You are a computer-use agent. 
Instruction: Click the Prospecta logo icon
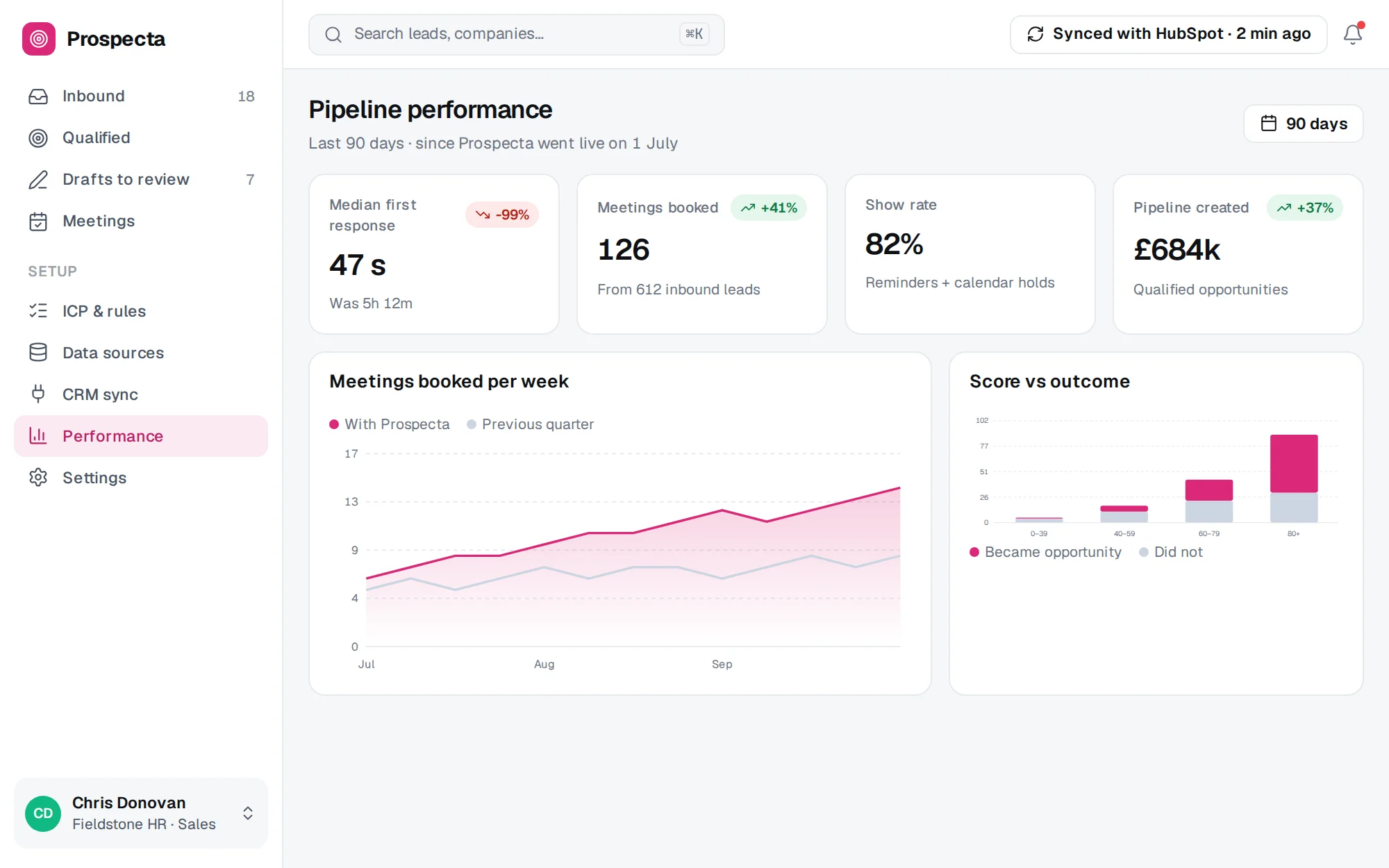coord(39,39)
